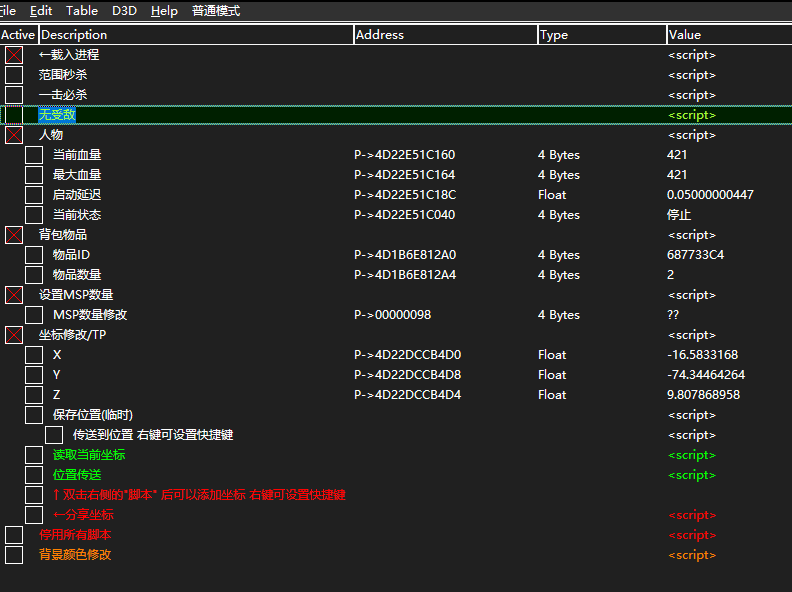Collapse the 人物 group via its checked box
The image size is (792, 592).
14,135
